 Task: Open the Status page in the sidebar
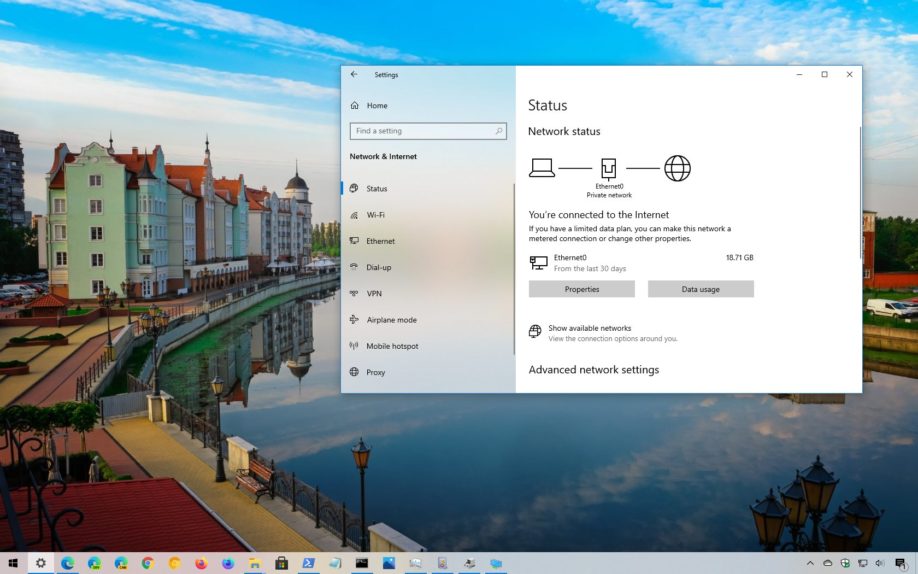click(x=376, y=189)
